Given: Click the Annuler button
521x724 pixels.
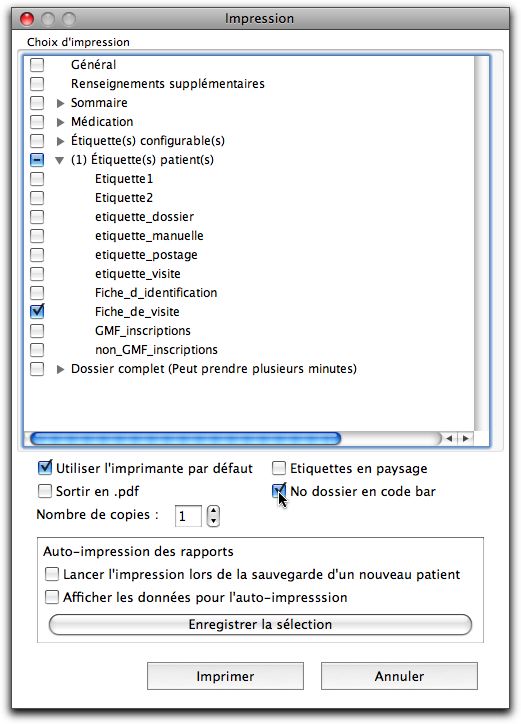Looking at the screenshot, I should [x=399, y=676].
